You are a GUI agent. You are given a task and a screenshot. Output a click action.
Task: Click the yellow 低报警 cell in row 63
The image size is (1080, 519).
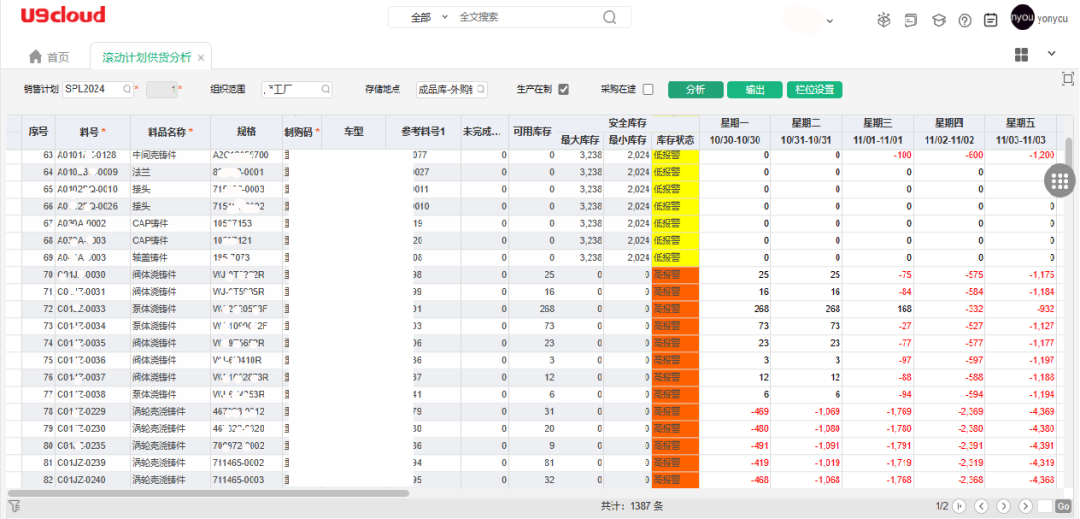(676, 155)
